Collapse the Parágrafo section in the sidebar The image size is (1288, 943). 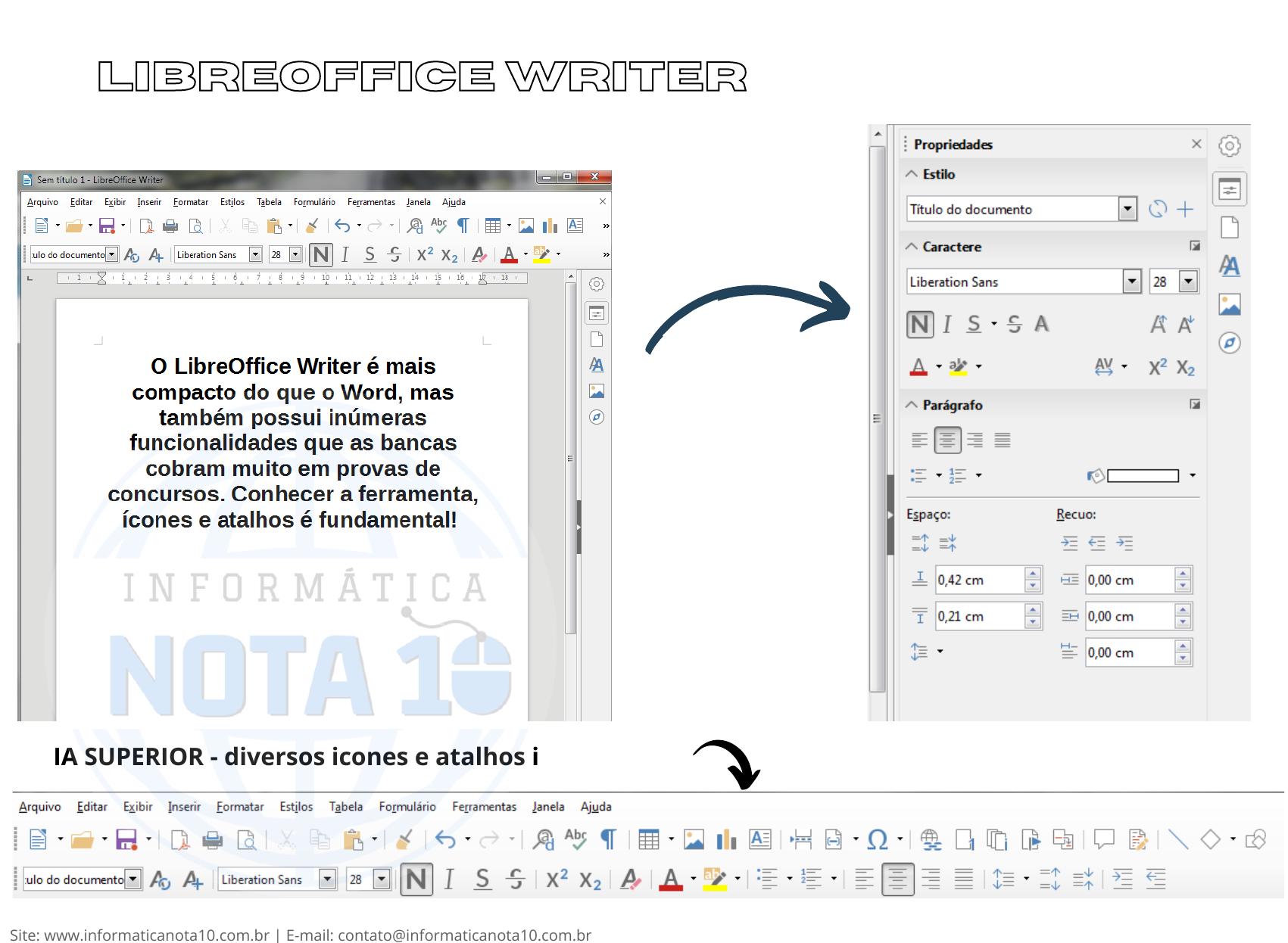coord(912,405)
